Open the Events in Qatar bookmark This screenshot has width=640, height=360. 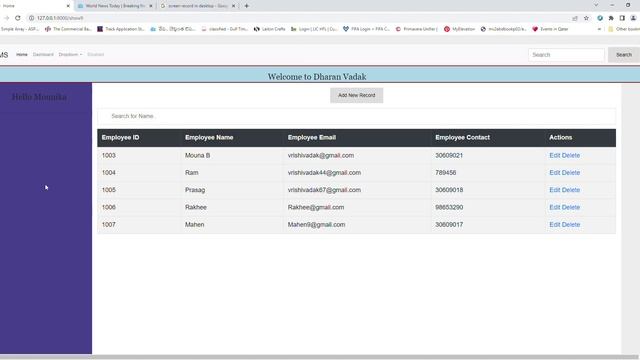pos(550,29)
